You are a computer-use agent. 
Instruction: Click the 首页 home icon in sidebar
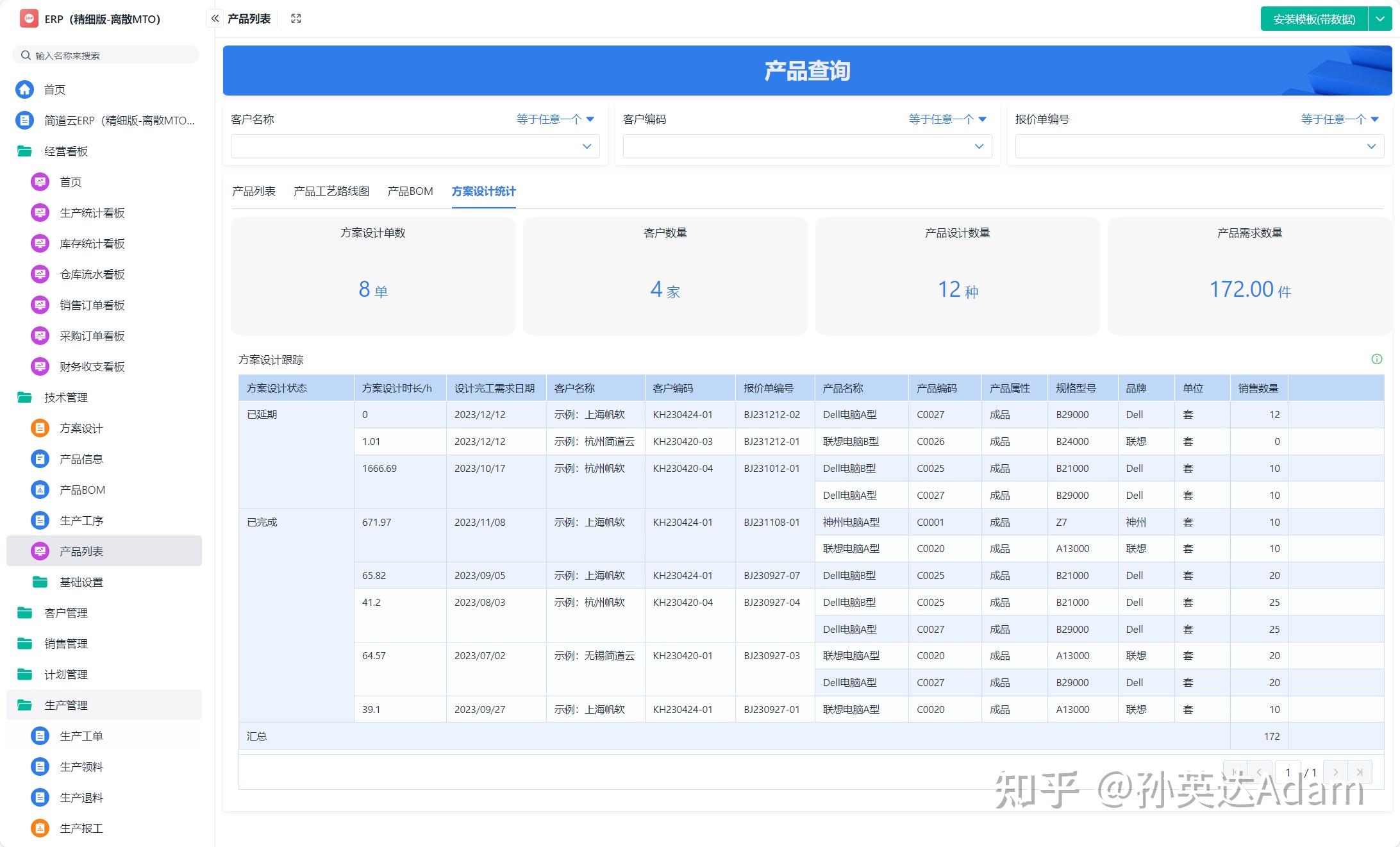pyautogui.click(x=24, y=89)
